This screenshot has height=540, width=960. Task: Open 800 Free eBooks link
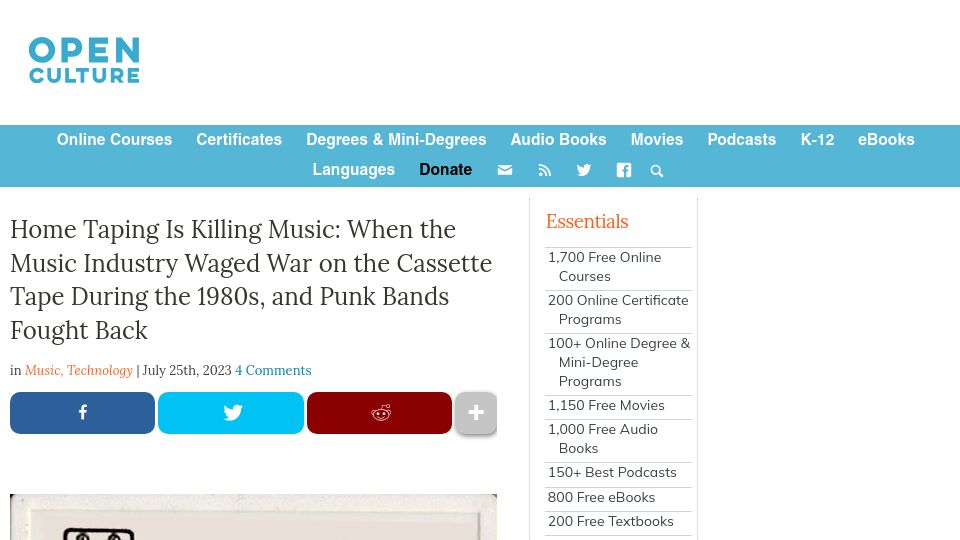click(x=601, y=497)
